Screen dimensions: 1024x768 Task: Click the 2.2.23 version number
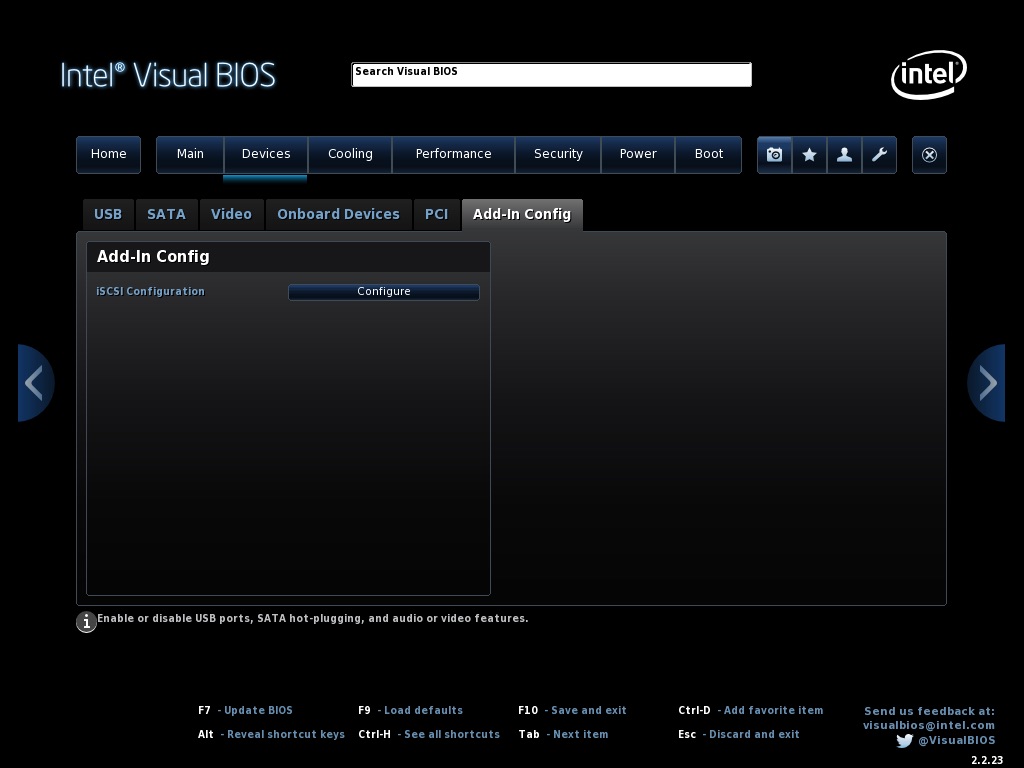point(987,760)
